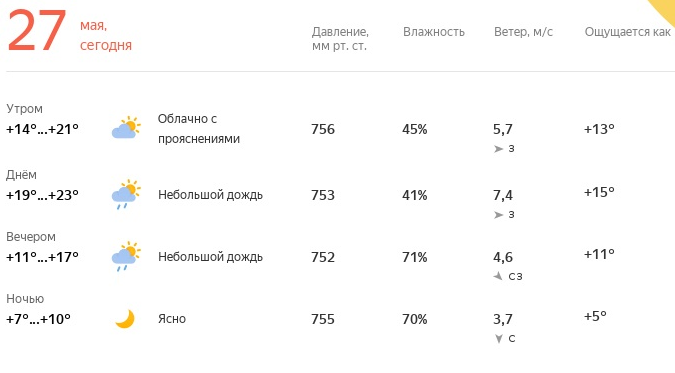675x373 pixels.
Task: Click the daytime west wind arrow
Action: [x=498, y=215]
